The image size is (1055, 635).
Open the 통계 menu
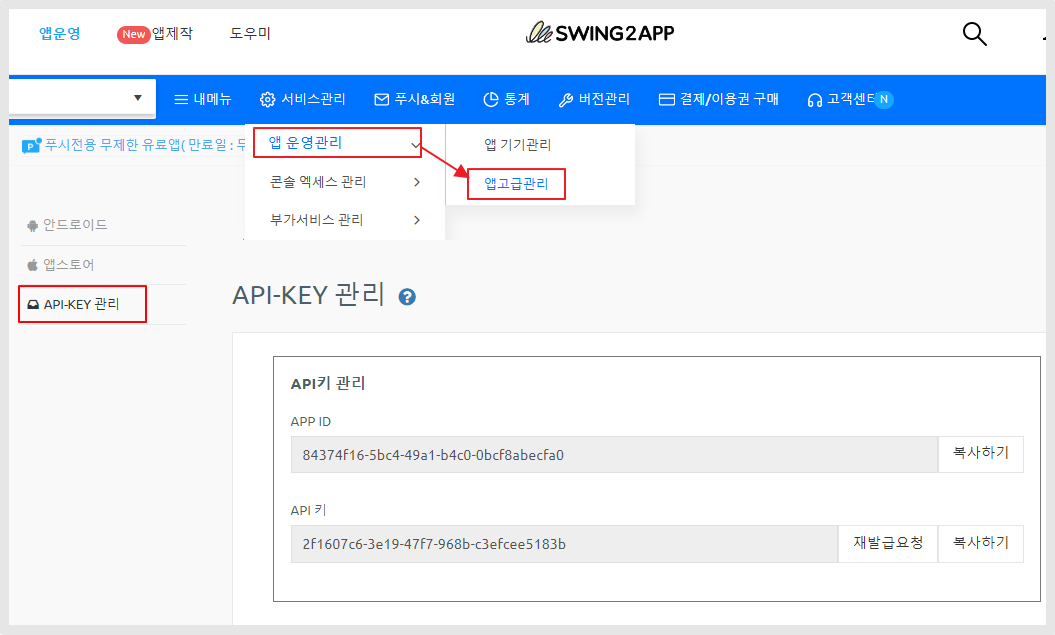tap(507, 100)
